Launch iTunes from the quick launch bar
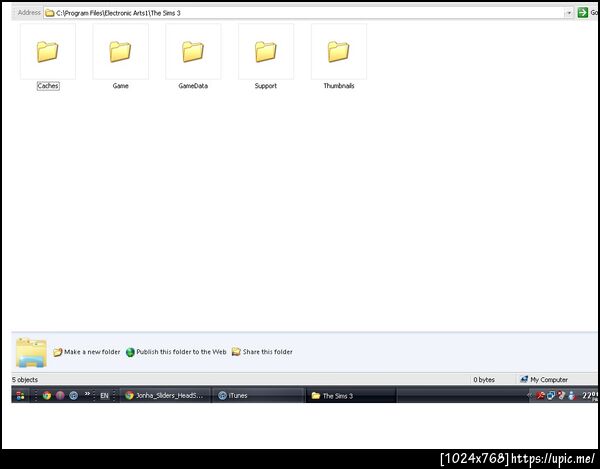The height and width of the screenshot is (469, 600). pos(73,396)
